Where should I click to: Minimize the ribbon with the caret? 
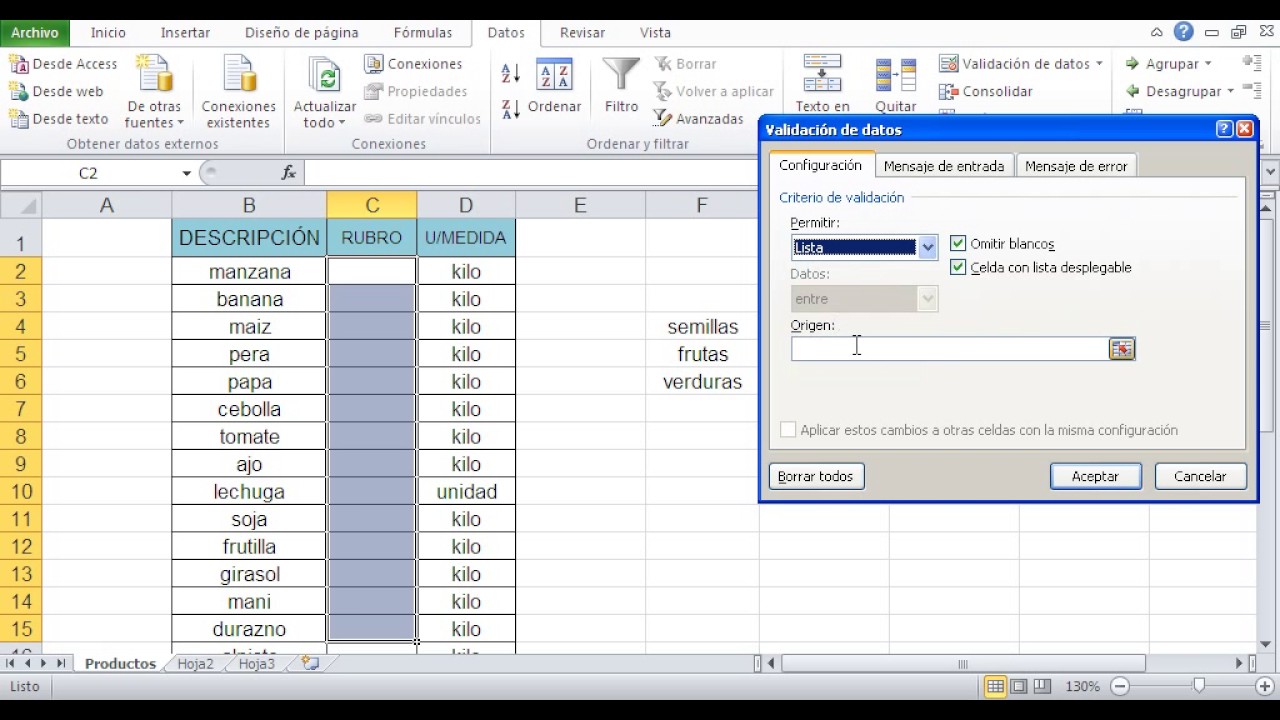point(1156,32)
